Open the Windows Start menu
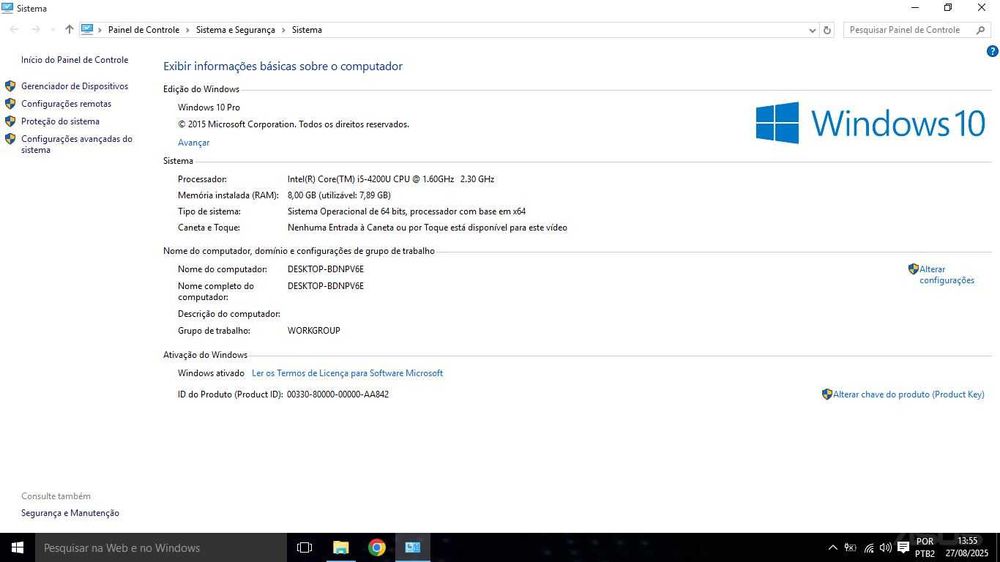Image resolution: width=1000 pixels, height=562 pixels. tap(17, 548)
